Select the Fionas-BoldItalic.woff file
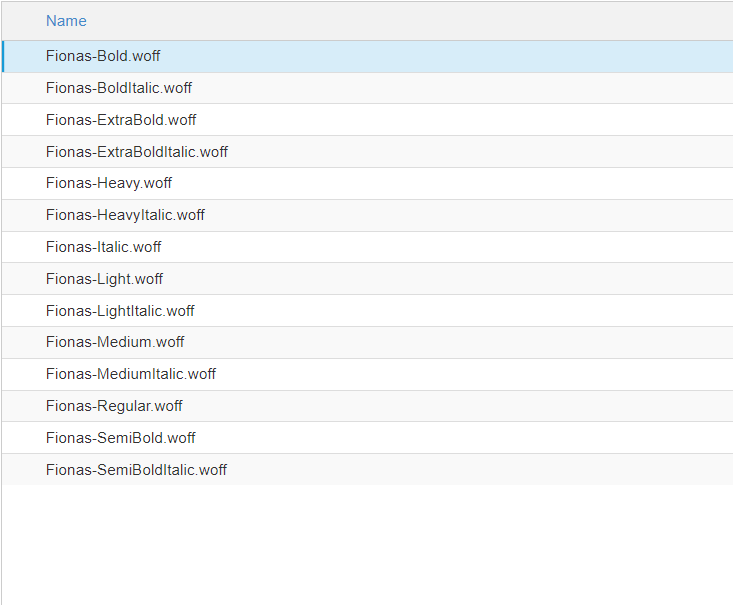The image size is (733, 605). [x=367, y=88]
